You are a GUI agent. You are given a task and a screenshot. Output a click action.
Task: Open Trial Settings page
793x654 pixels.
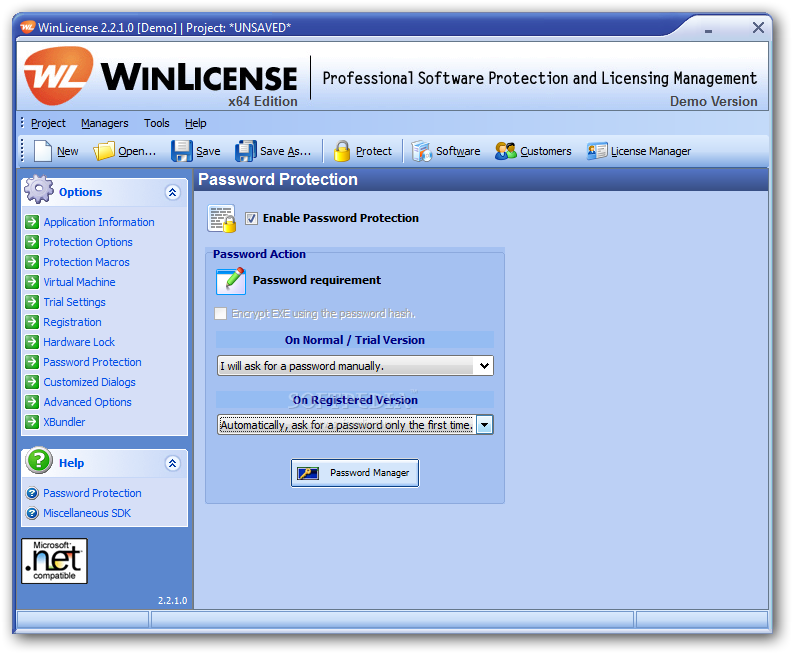74,301
